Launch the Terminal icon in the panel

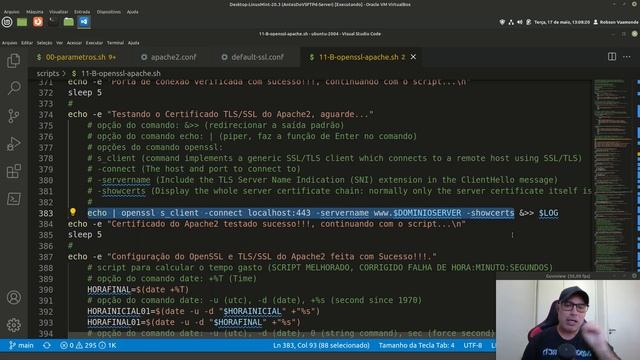pos(53,22)
